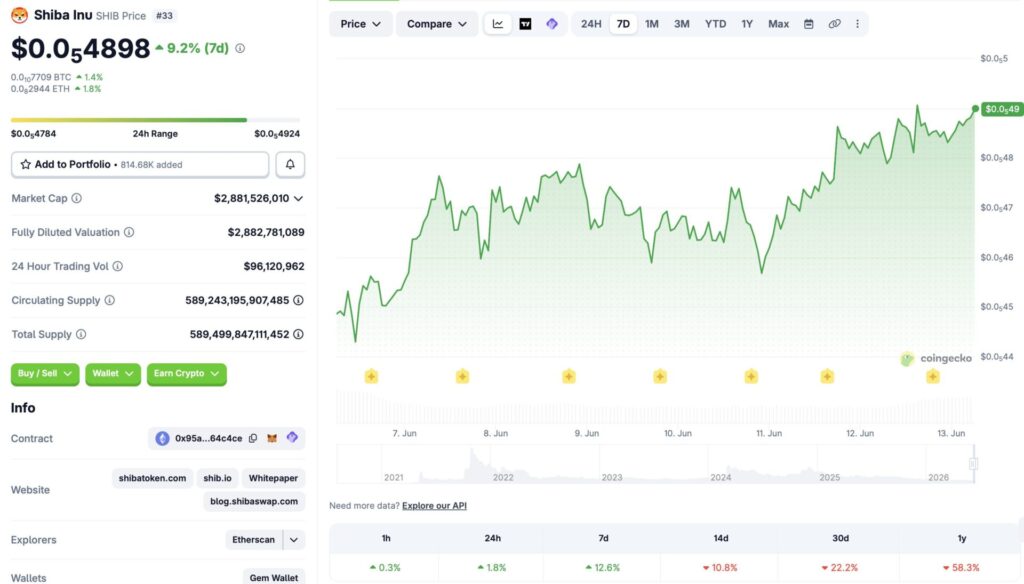Image resolution: width=1024 pixels, height=584 pixels.
Task: Open the Wallet dropdown button
Action: [112, 374]
